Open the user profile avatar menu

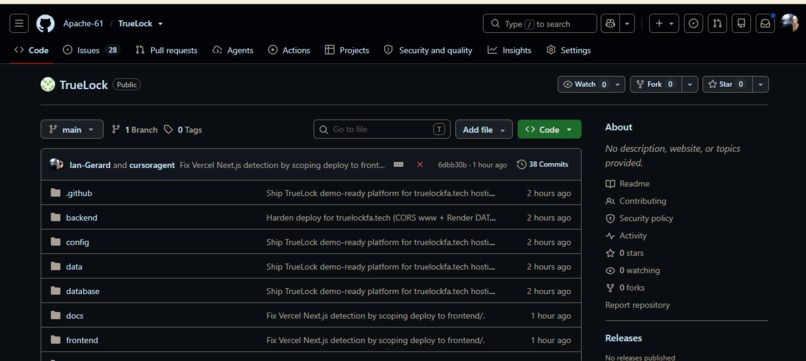coord(789,23)
